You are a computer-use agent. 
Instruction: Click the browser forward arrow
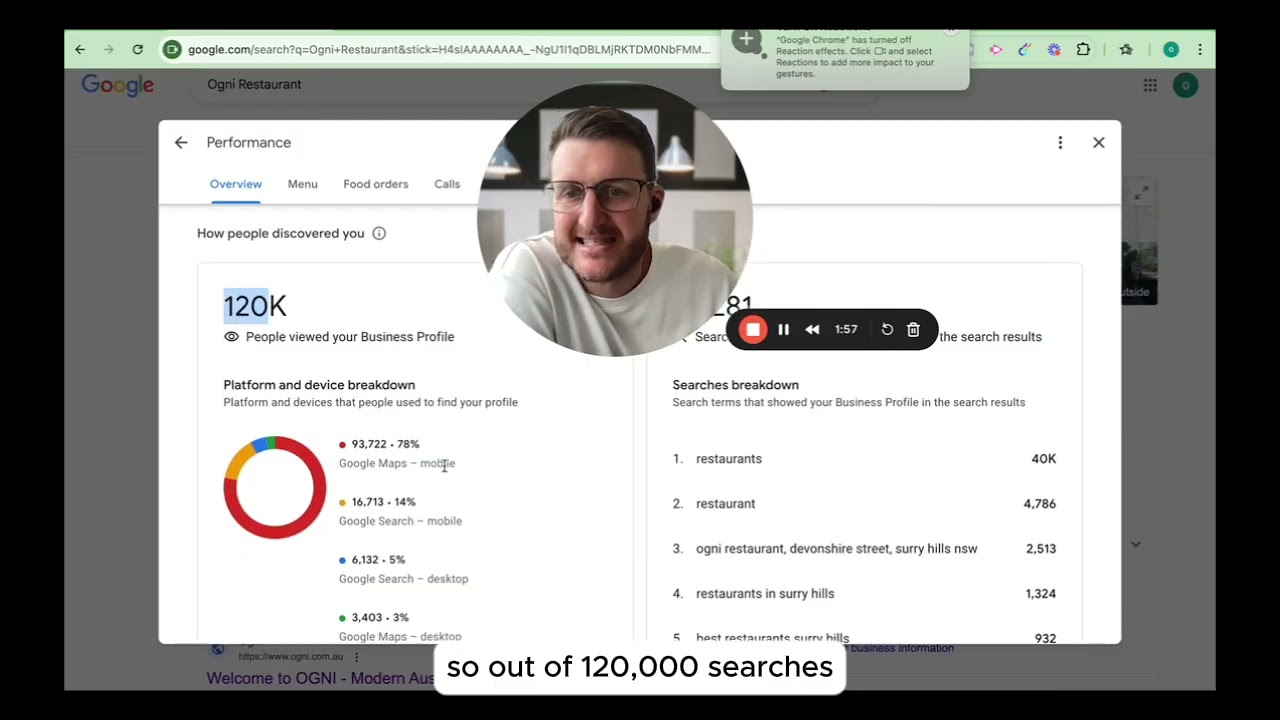click(x=108, y=49)
